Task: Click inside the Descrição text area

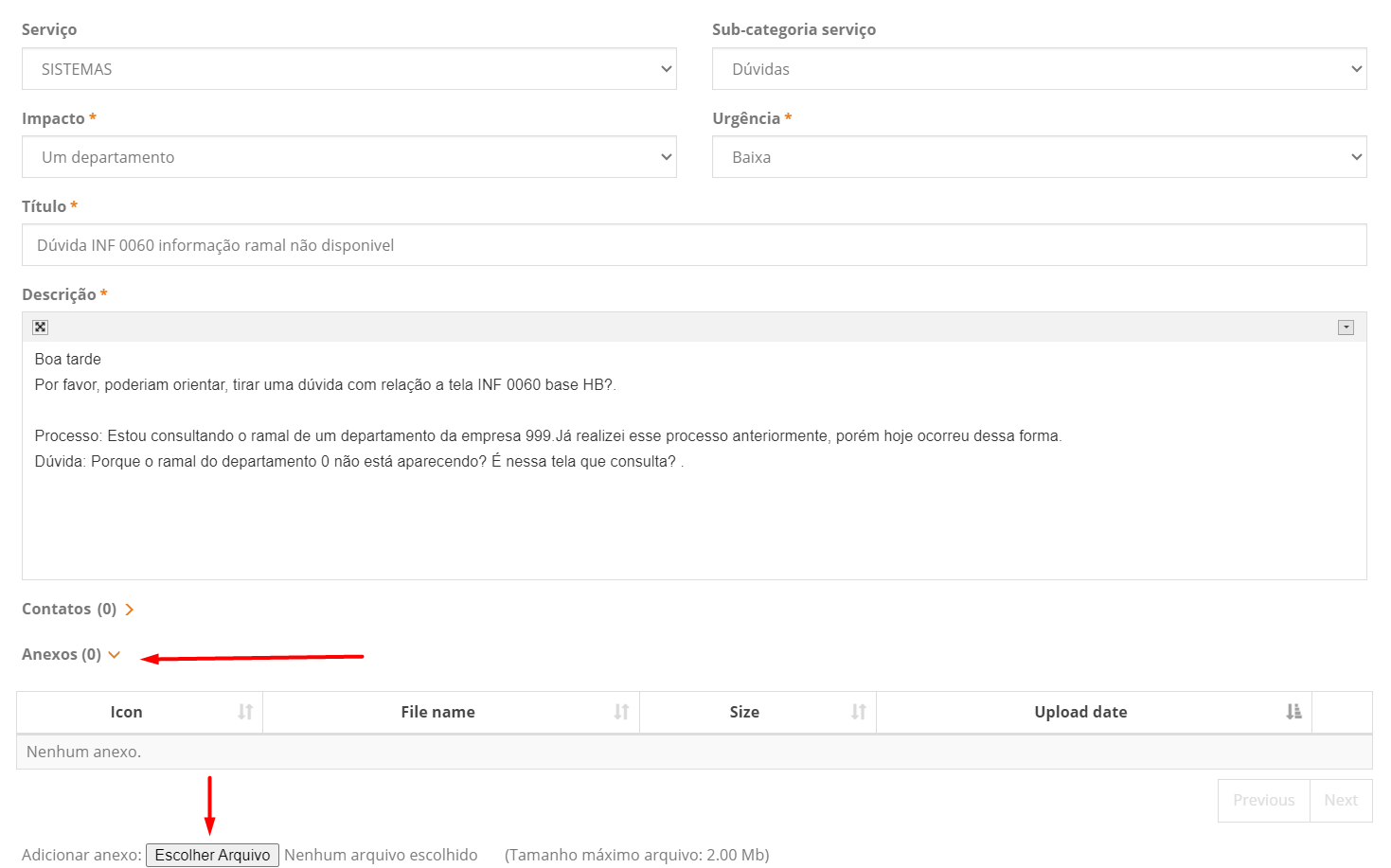Action: (694, 511)
